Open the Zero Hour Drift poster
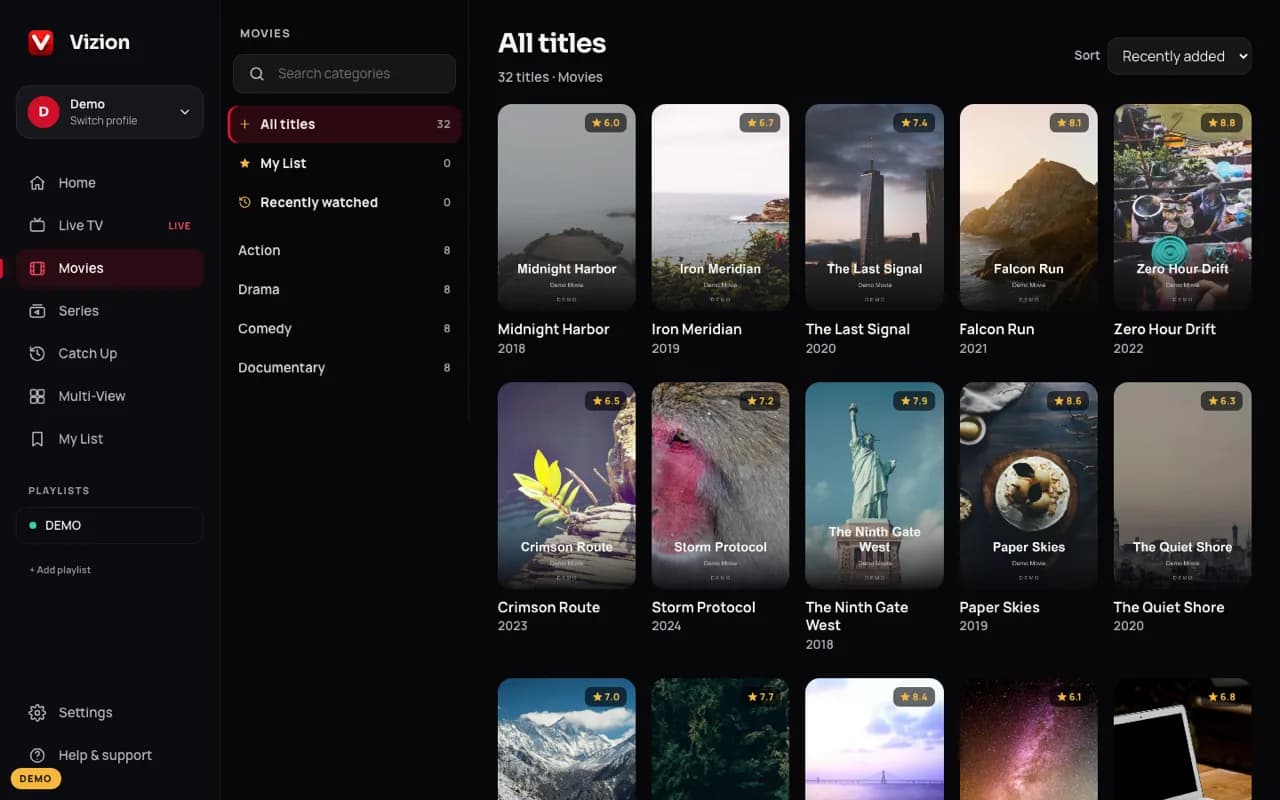 [x=1183, y=207]
